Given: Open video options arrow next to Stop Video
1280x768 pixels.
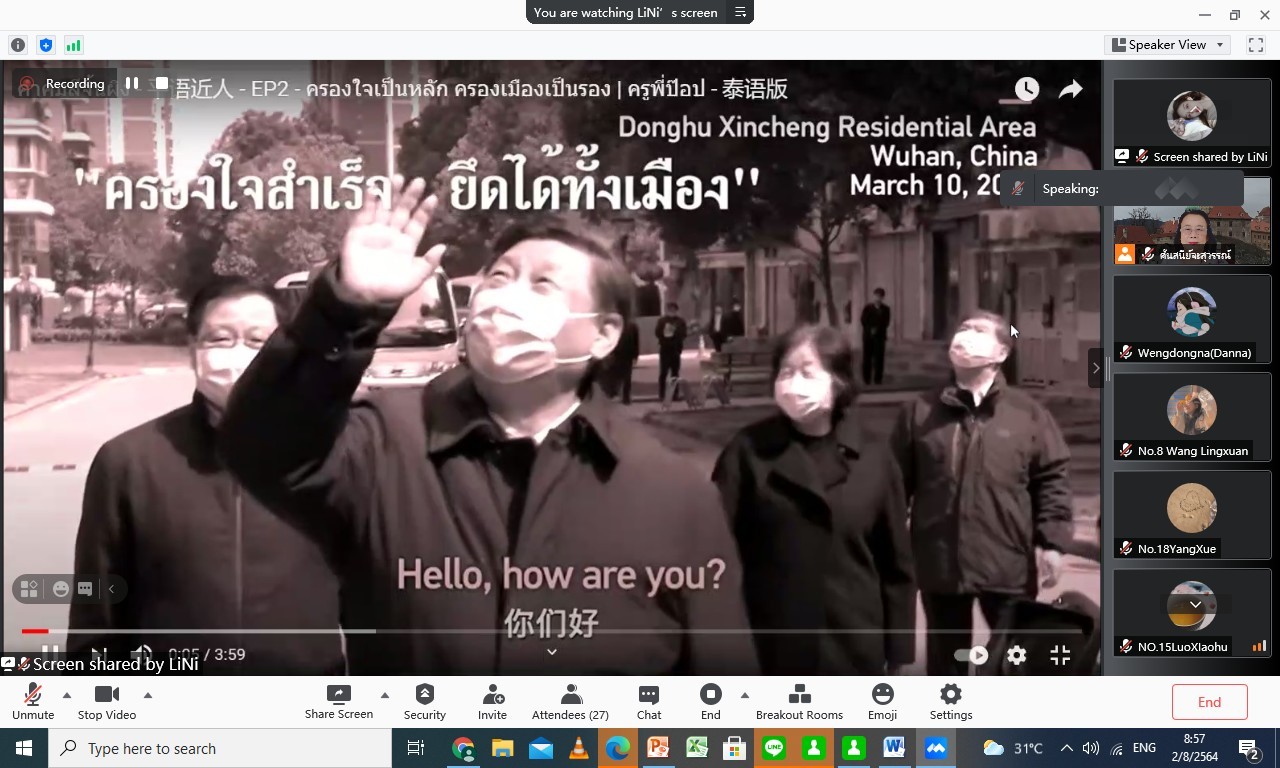Looking at the screenshot, I should pyautogui.click(x=148, y=695).
